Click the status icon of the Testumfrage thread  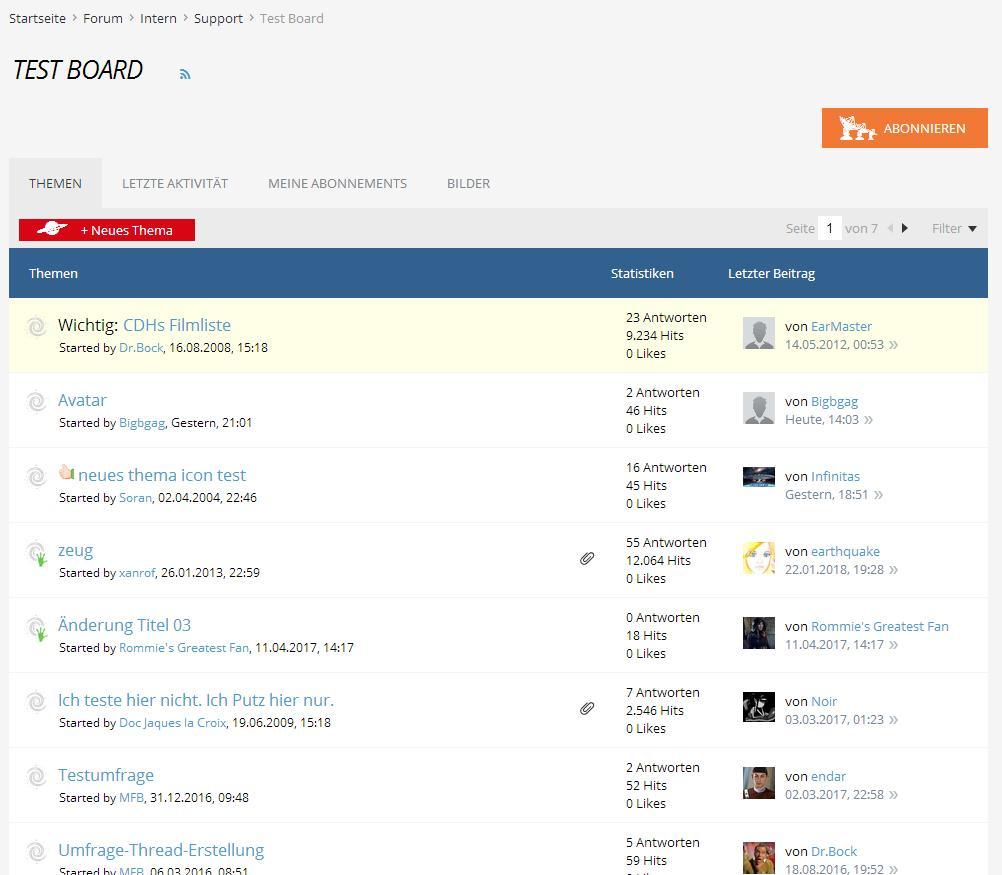(x=37, y=777)
